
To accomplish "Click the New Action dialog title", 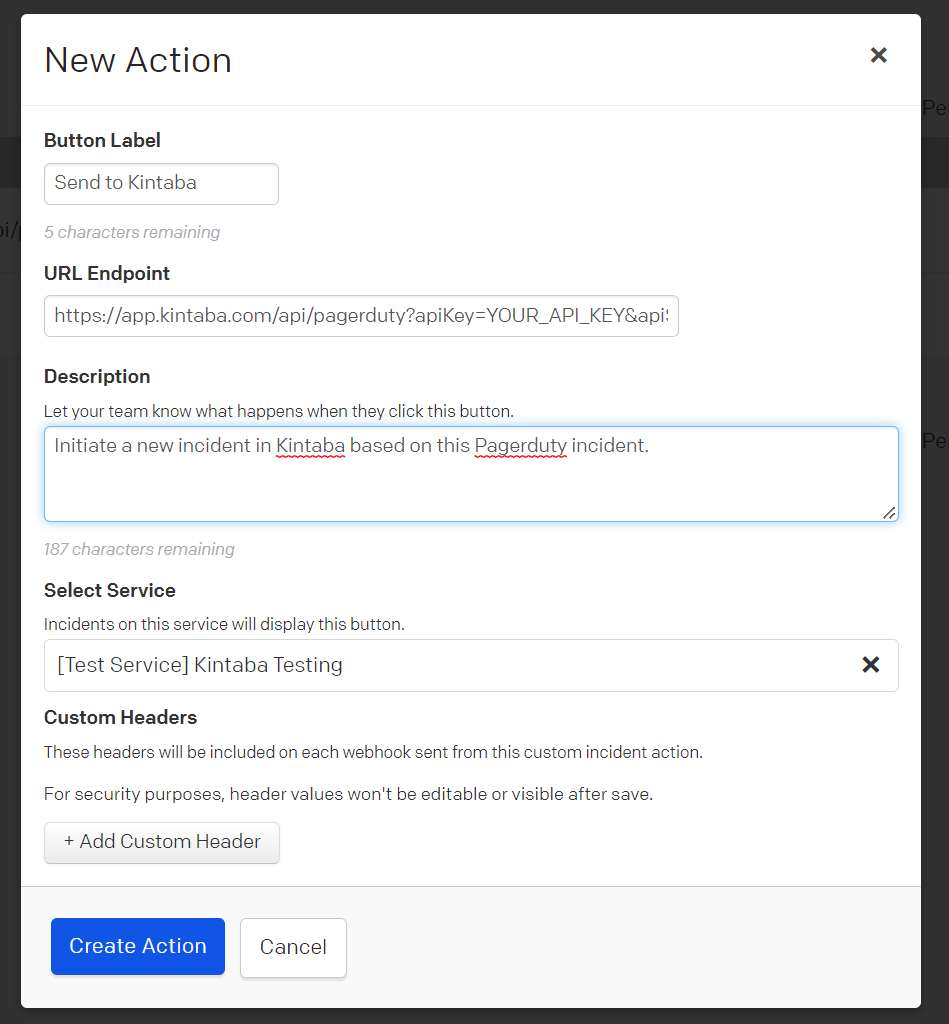I will coord(138,60).
